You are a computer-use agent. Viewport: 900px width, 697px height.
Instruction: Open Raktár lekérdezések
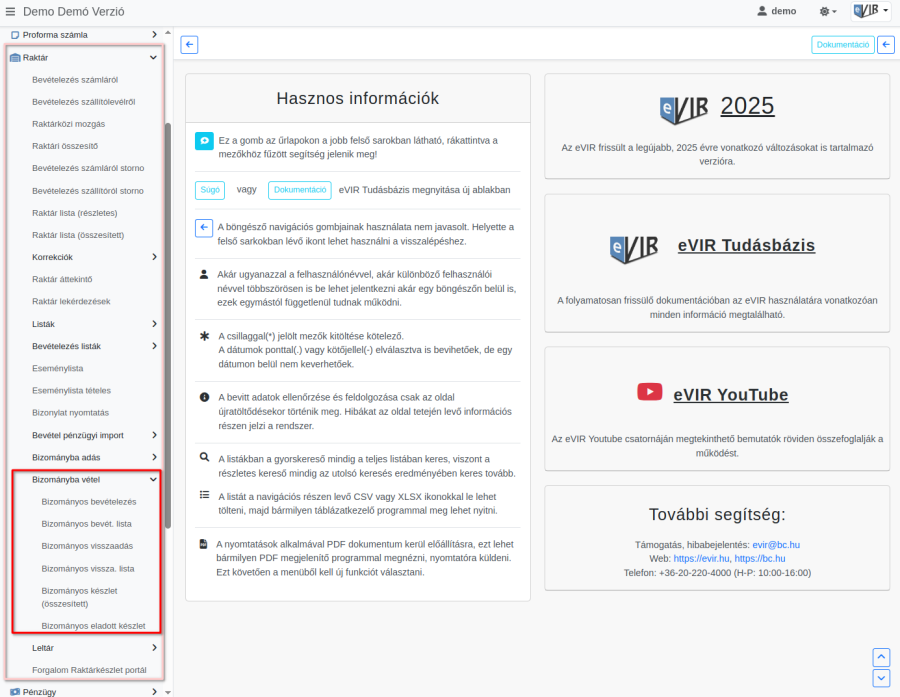(71, 302)
